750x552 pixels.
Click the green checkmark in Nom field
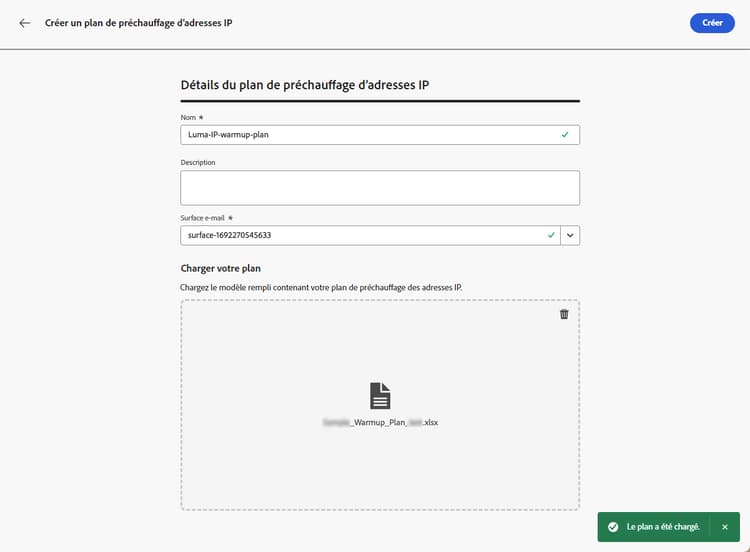[x=565, y=135]
